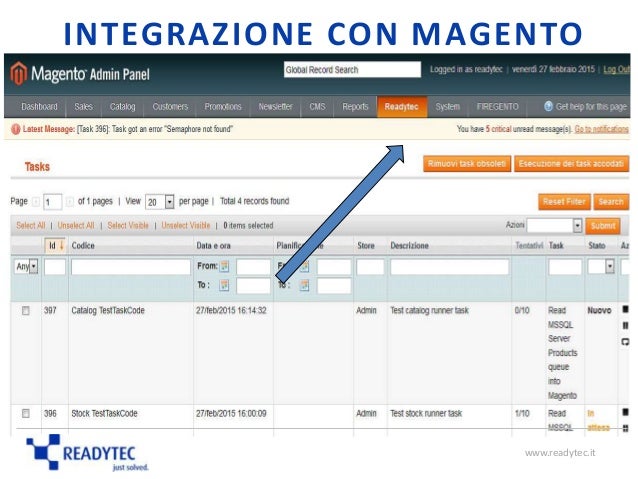
Task: Open Pianificazione To calendar picker
Action: [304, 285]
